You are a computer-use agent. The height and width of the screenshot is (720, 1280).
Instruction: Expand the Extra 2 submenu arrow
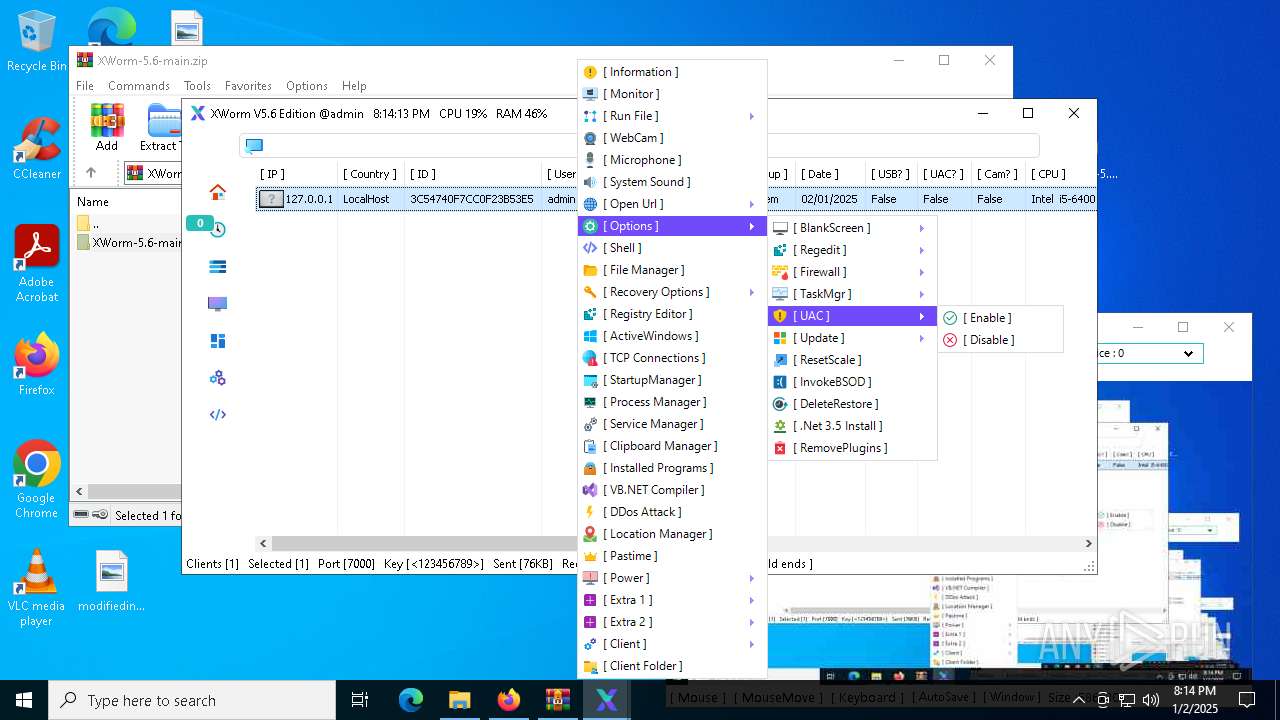tap(751, 622)
